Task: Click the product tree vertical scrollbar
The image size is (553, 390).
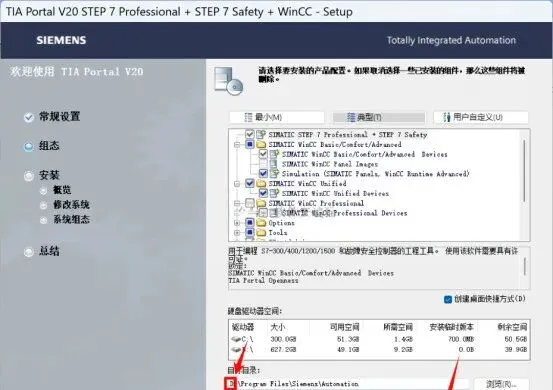Action: 525,171
